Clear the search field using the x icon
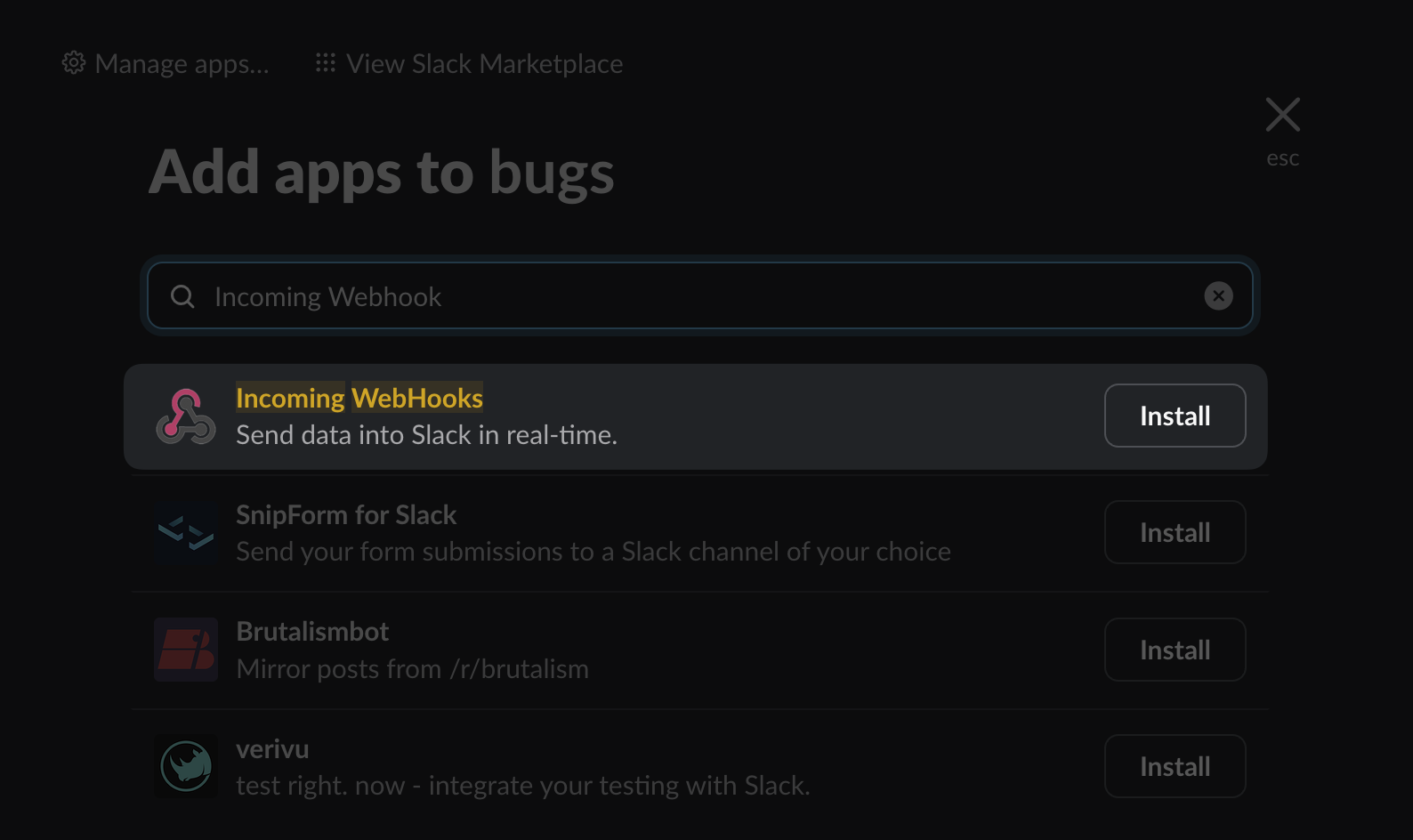 pos(1218,295)
